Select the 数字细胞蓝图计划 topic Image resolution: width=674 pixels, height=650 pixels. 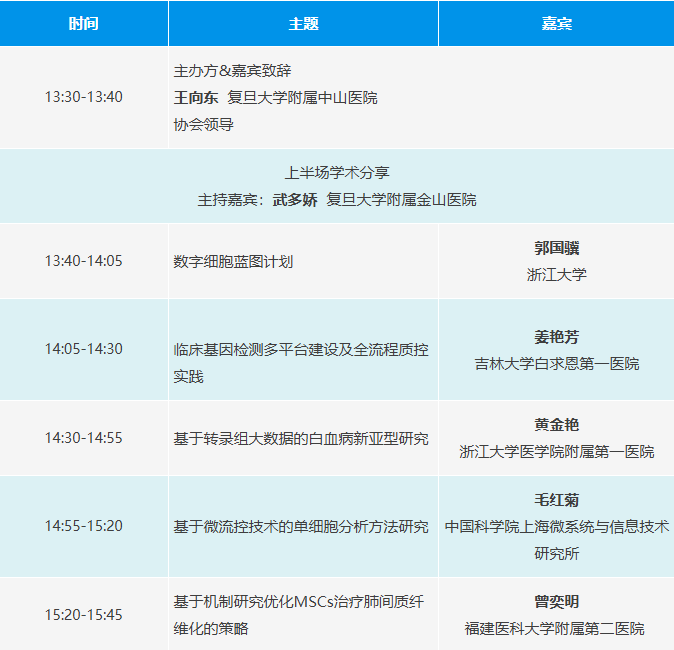[233, 261]
